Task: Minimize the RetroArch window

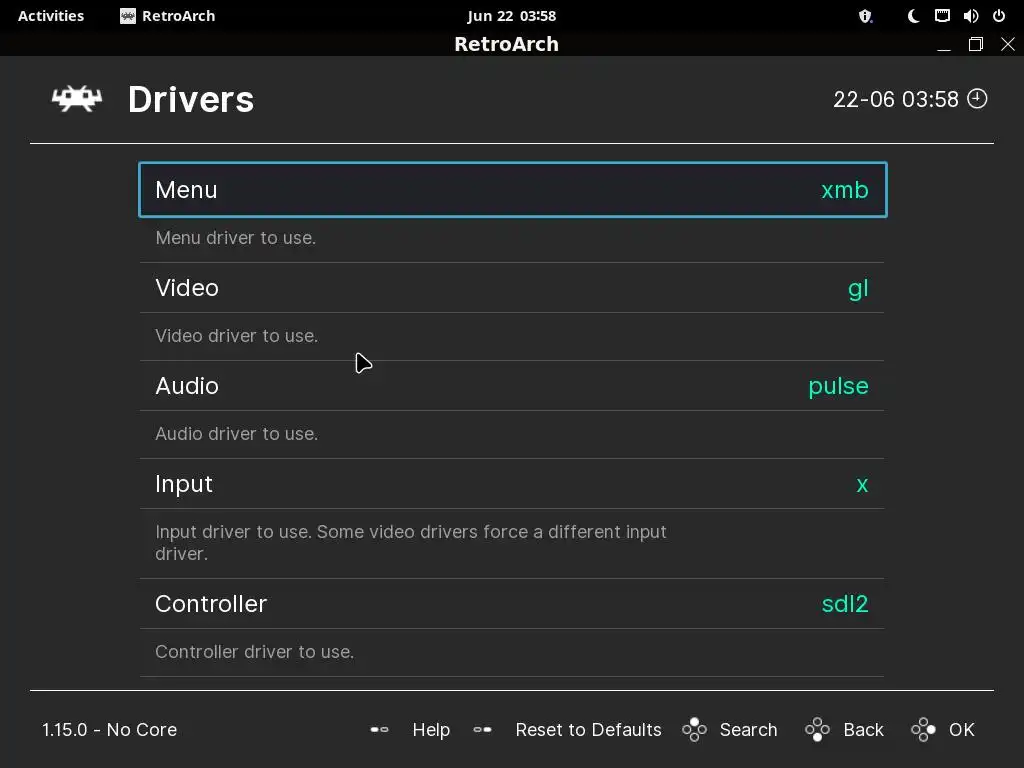Action: tap(944, 44)
